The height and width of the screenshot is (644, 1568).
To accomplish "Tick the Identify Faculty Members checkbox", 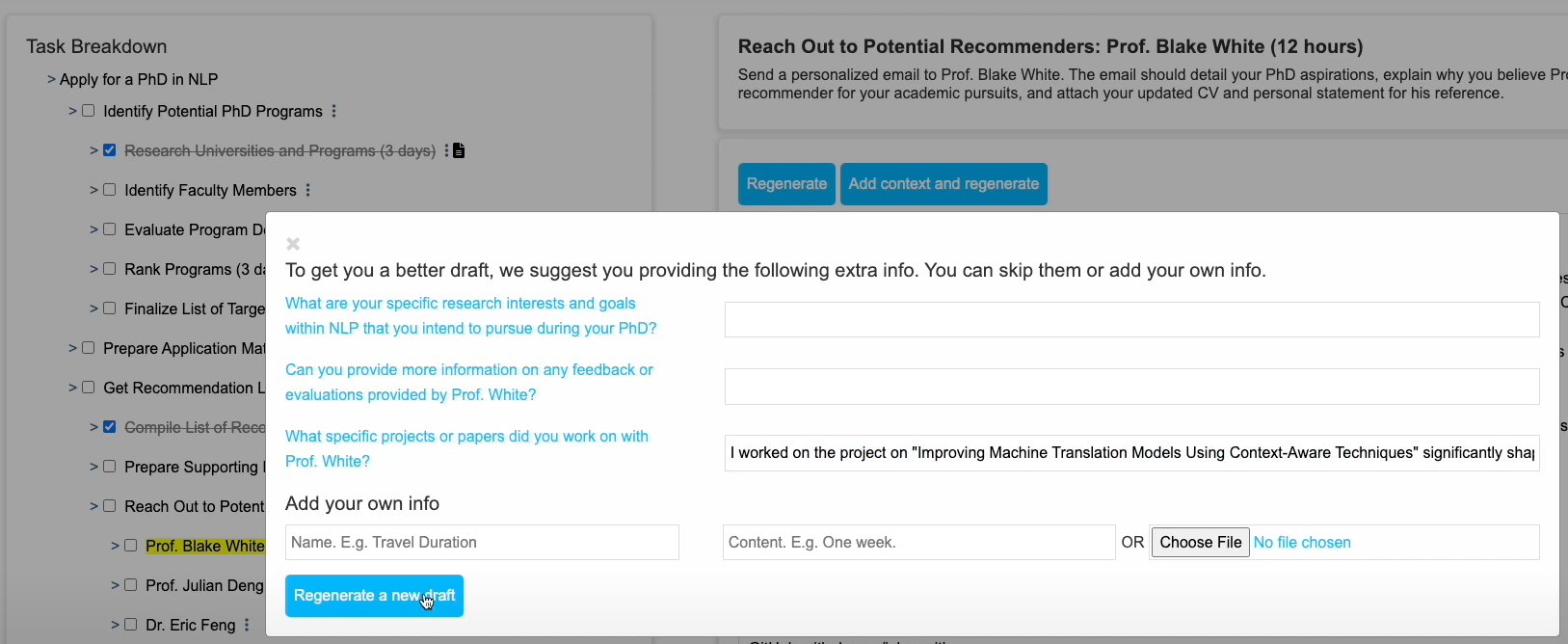I will (110, 190).
